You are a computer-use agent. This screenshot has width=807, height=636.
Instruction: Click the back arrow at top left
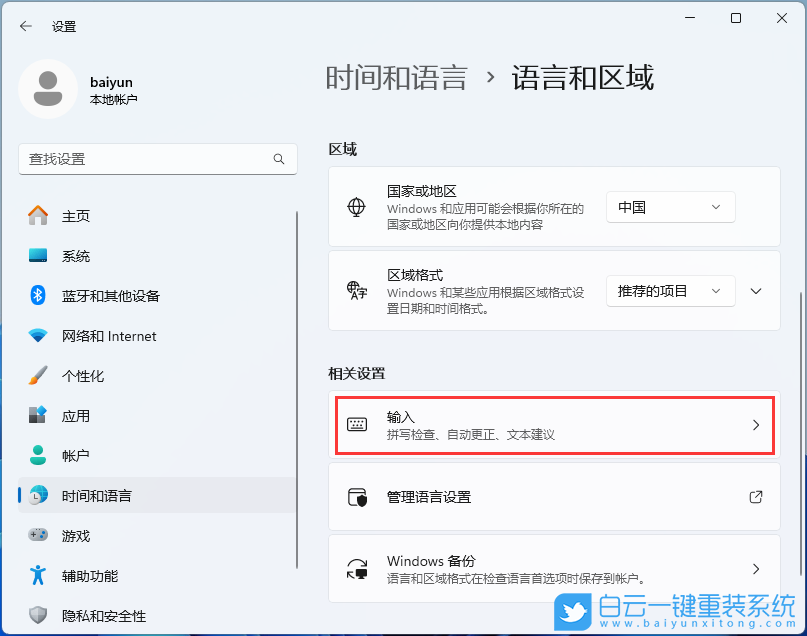pyautogui.click(x=24, y=27)
